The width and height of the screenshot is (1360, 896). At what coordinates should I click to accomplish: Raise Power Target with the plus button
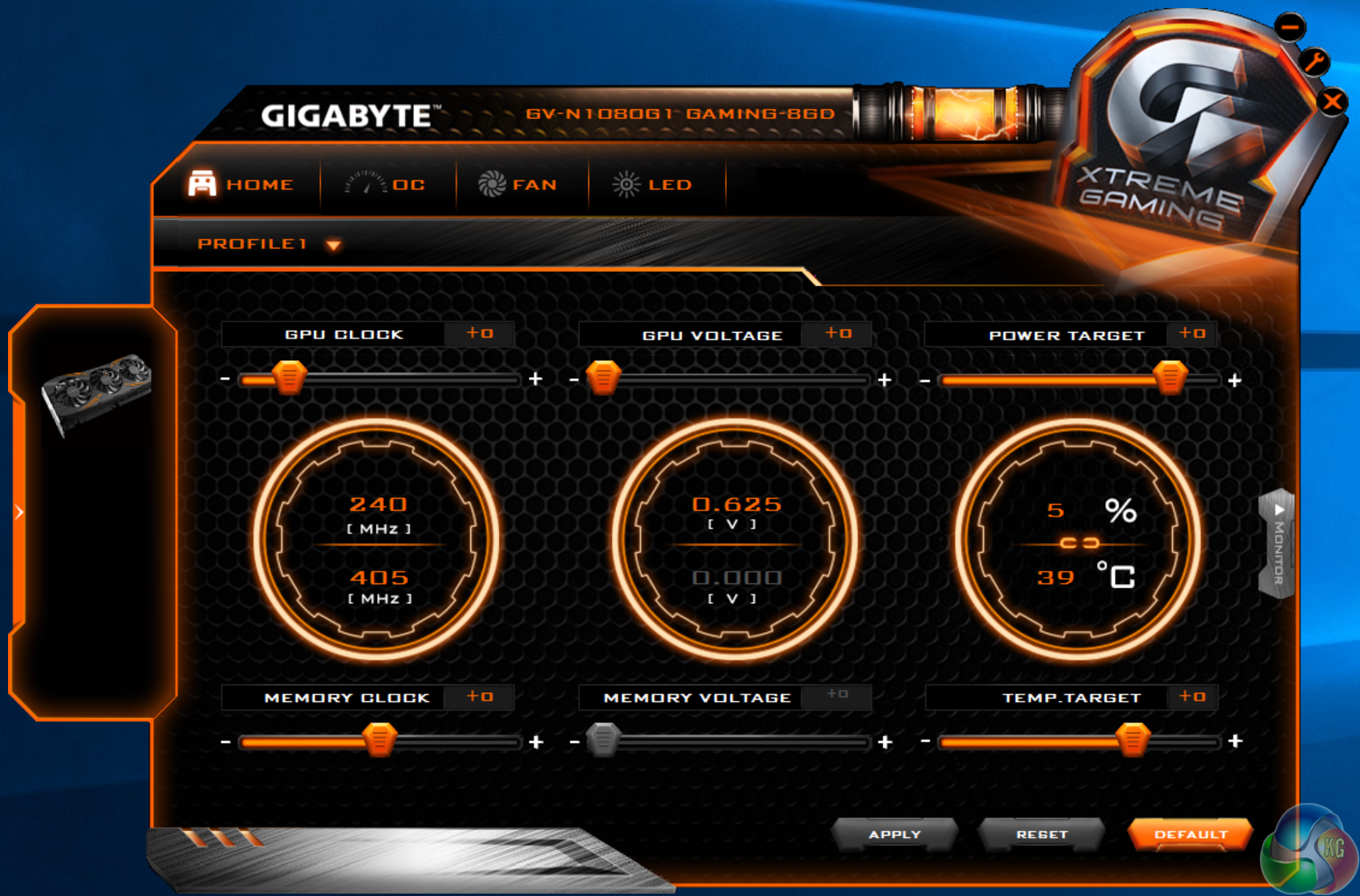(x=1235, y=380)
